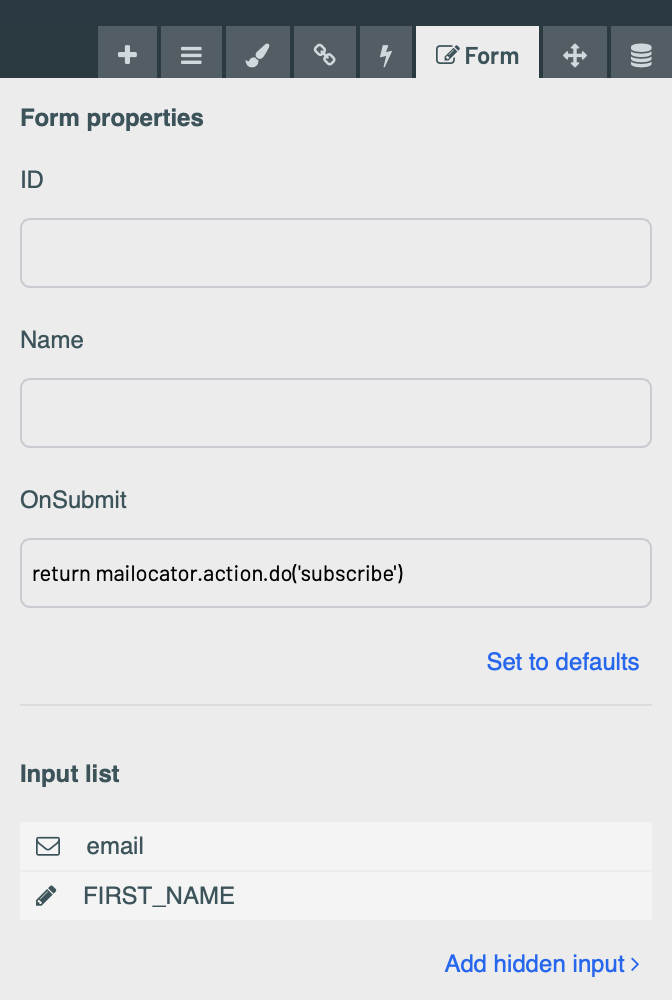Screen dimensions: 672x1000
Task: Focus the Name input field
Action: 336,413
